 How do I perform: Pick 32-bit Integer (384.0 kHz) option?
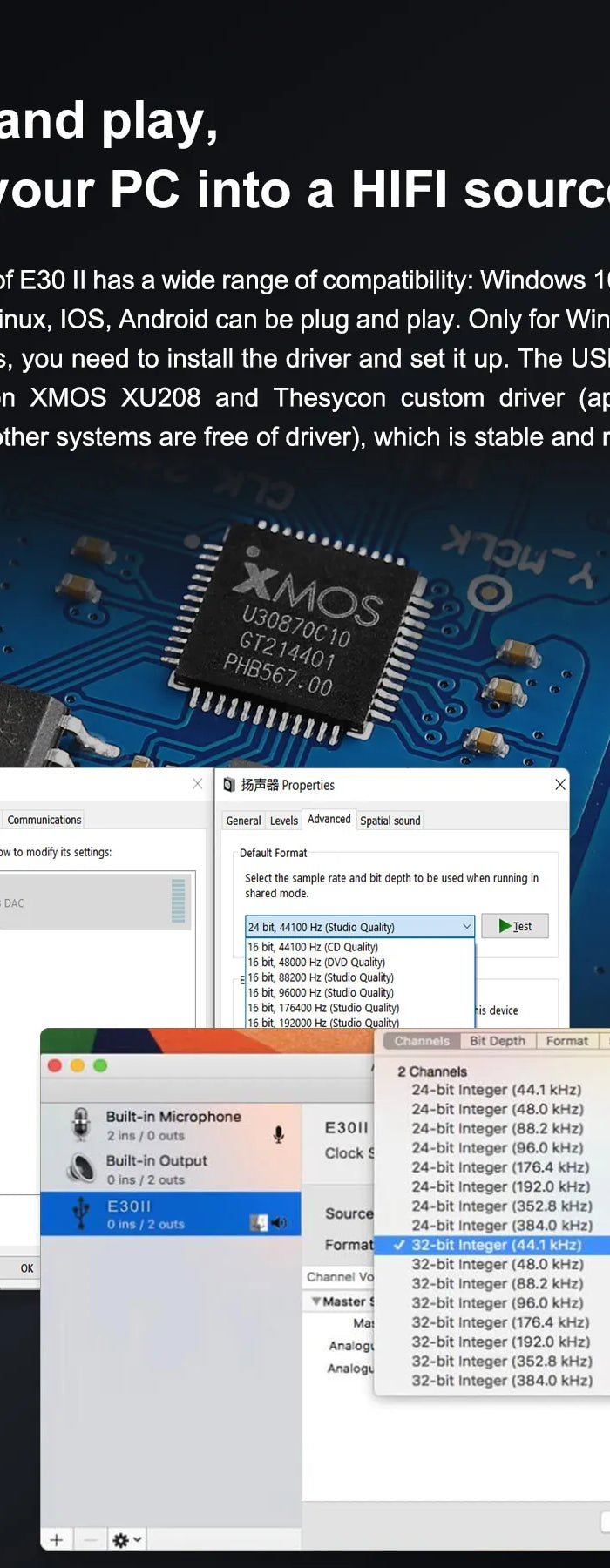coord(501,1381)
